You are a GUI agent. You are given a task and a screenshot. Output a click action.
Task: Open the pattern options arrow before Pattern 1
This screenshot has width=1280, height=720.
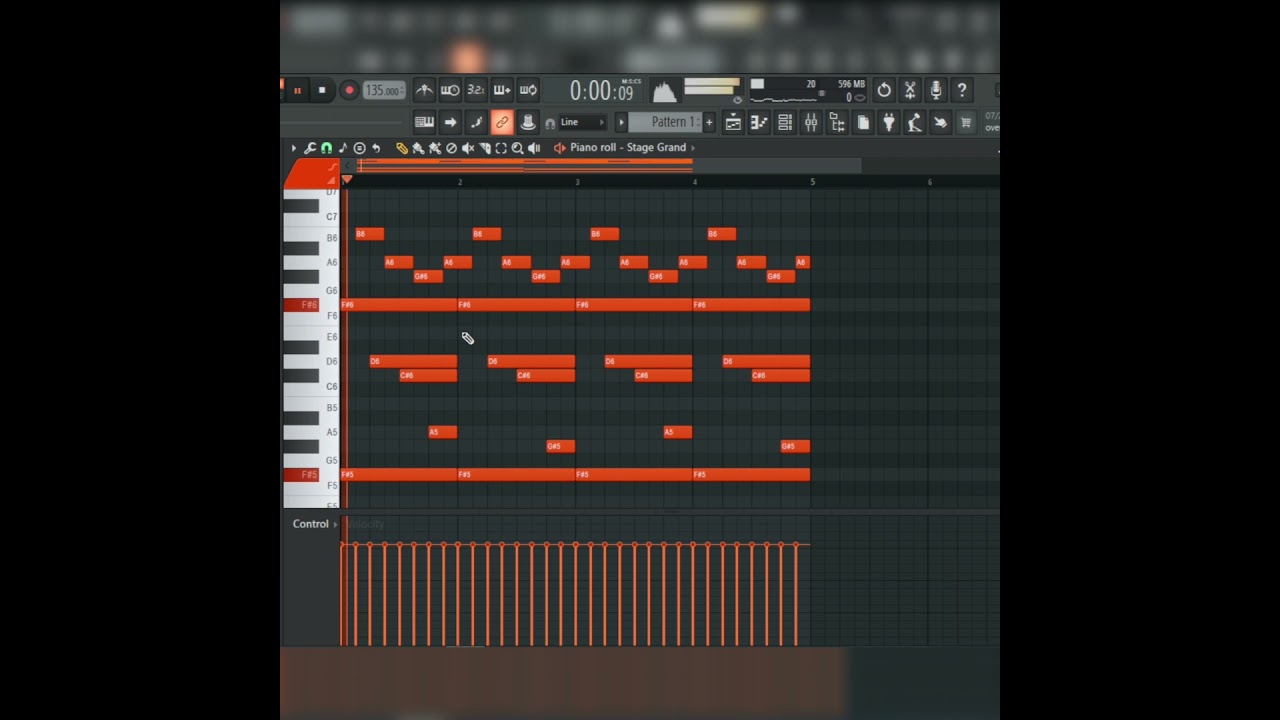pos(621,122)
